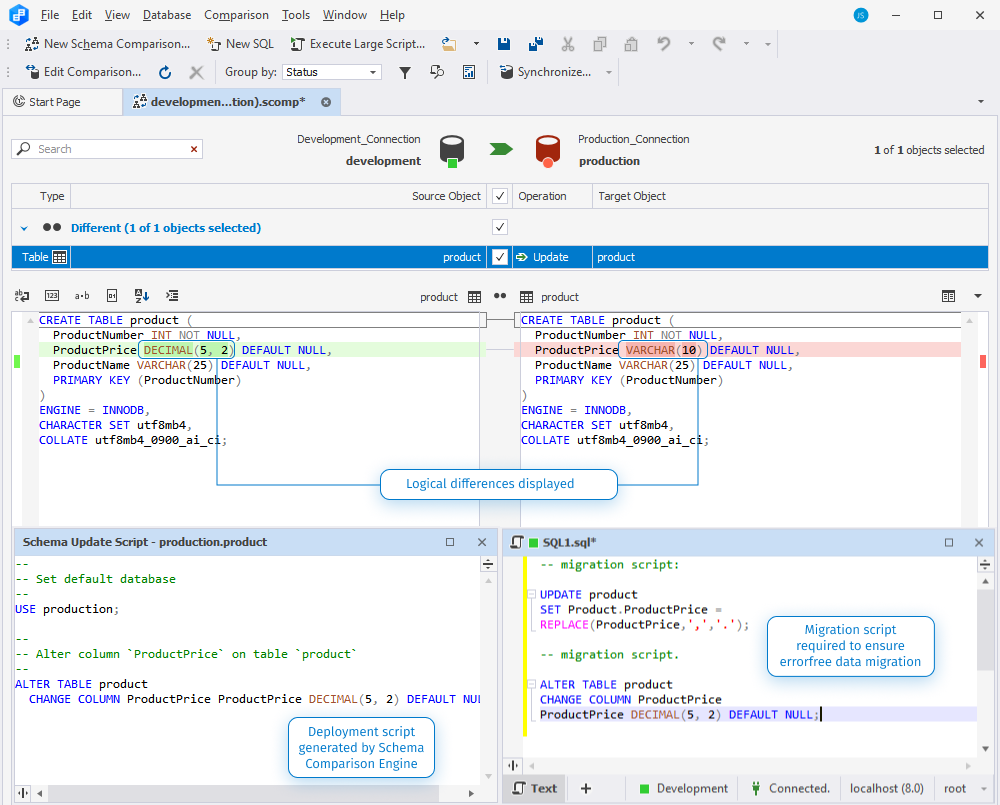Screen dimensions: 1000x805
Task: Click the Open file folder icon
Action: pos(449,44)
